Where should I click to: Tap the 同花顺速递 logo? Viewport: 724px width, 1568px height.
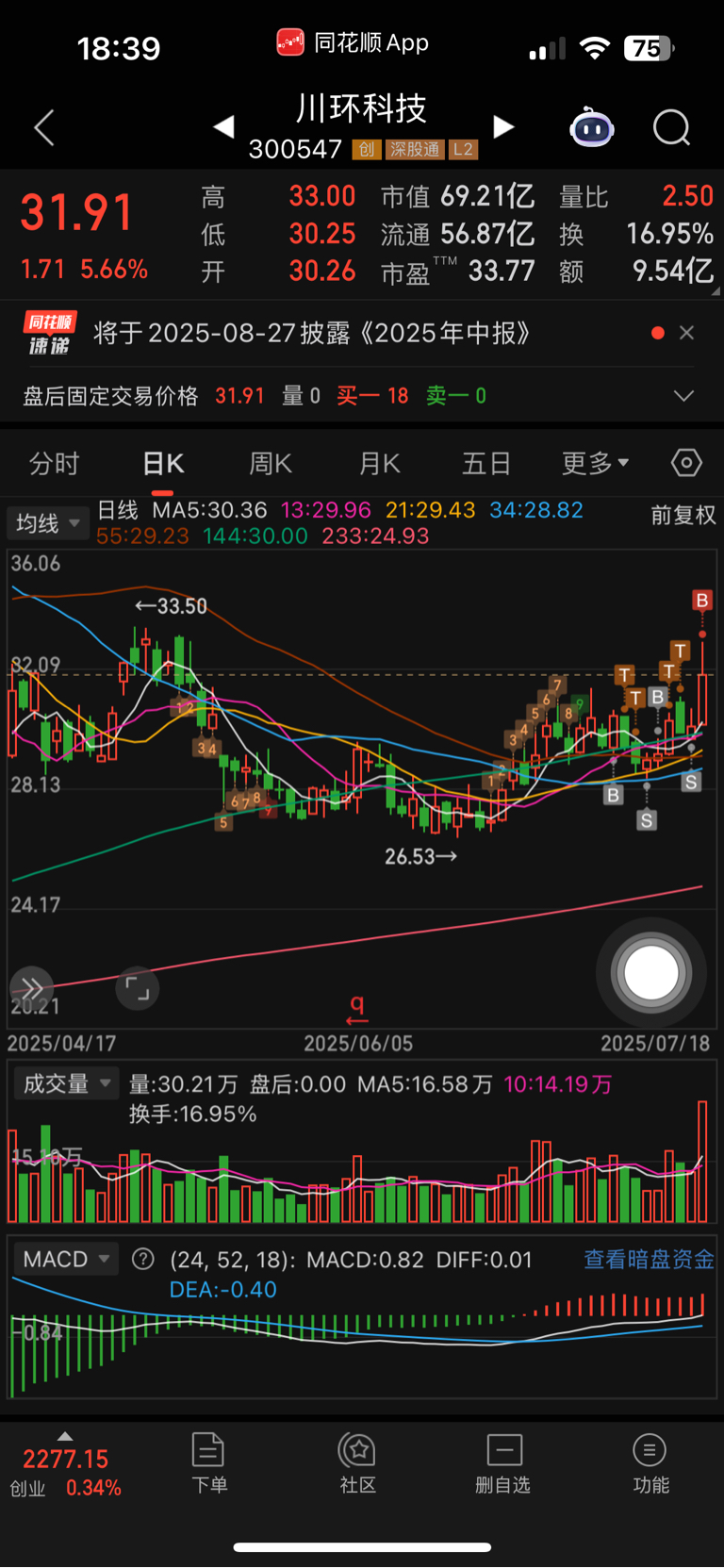click(x=50, y=334)
